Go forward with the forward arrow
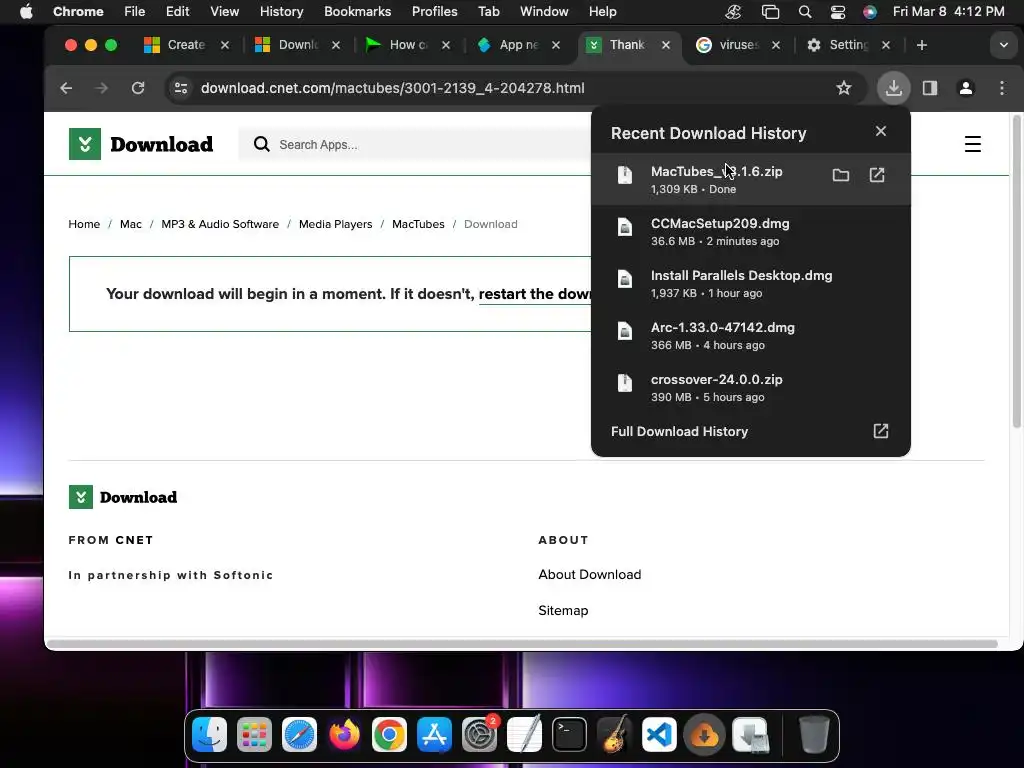Screen dimensions: 1024x768 pyautogui.click(x=101, y=88)
